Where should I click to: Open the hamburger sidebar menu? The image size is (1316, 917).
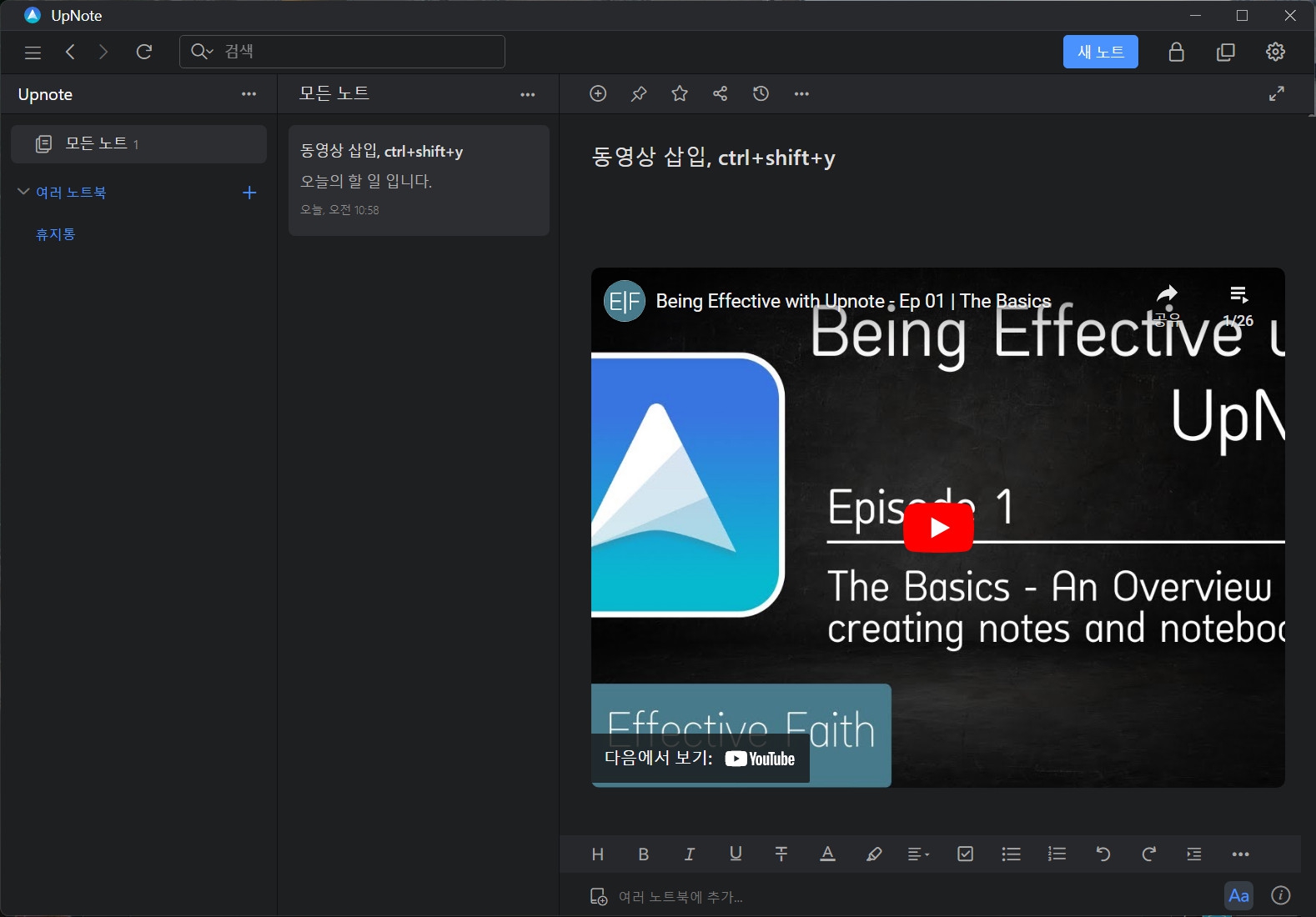[33, 53]
